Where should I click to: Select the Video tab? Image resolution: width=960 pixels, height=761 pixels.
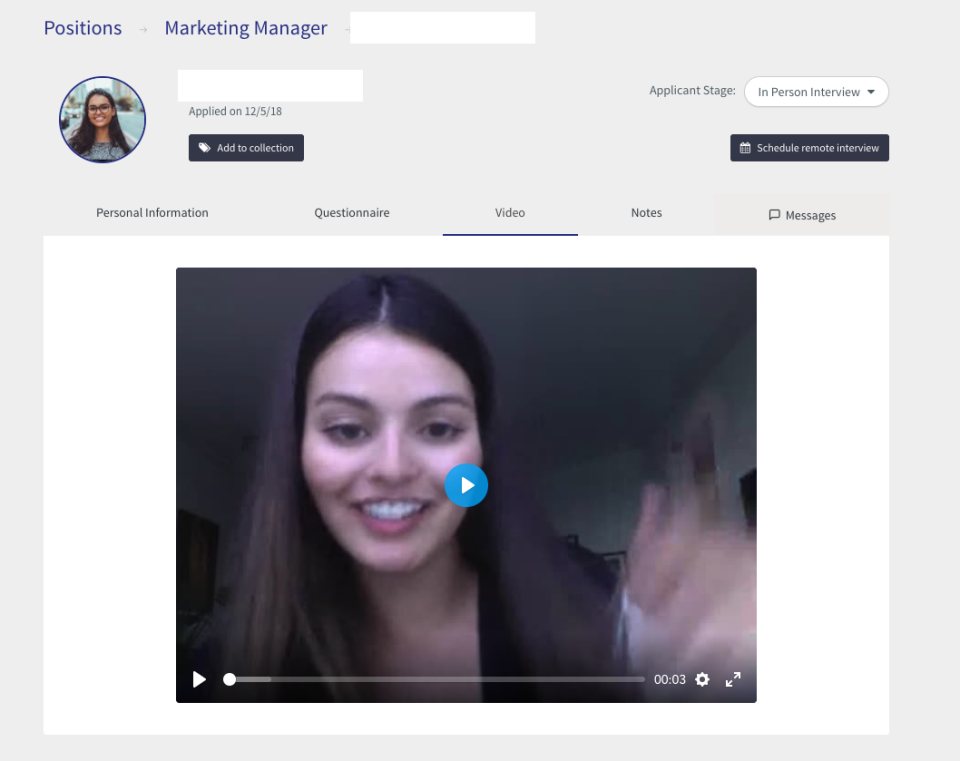pos(510,213)
